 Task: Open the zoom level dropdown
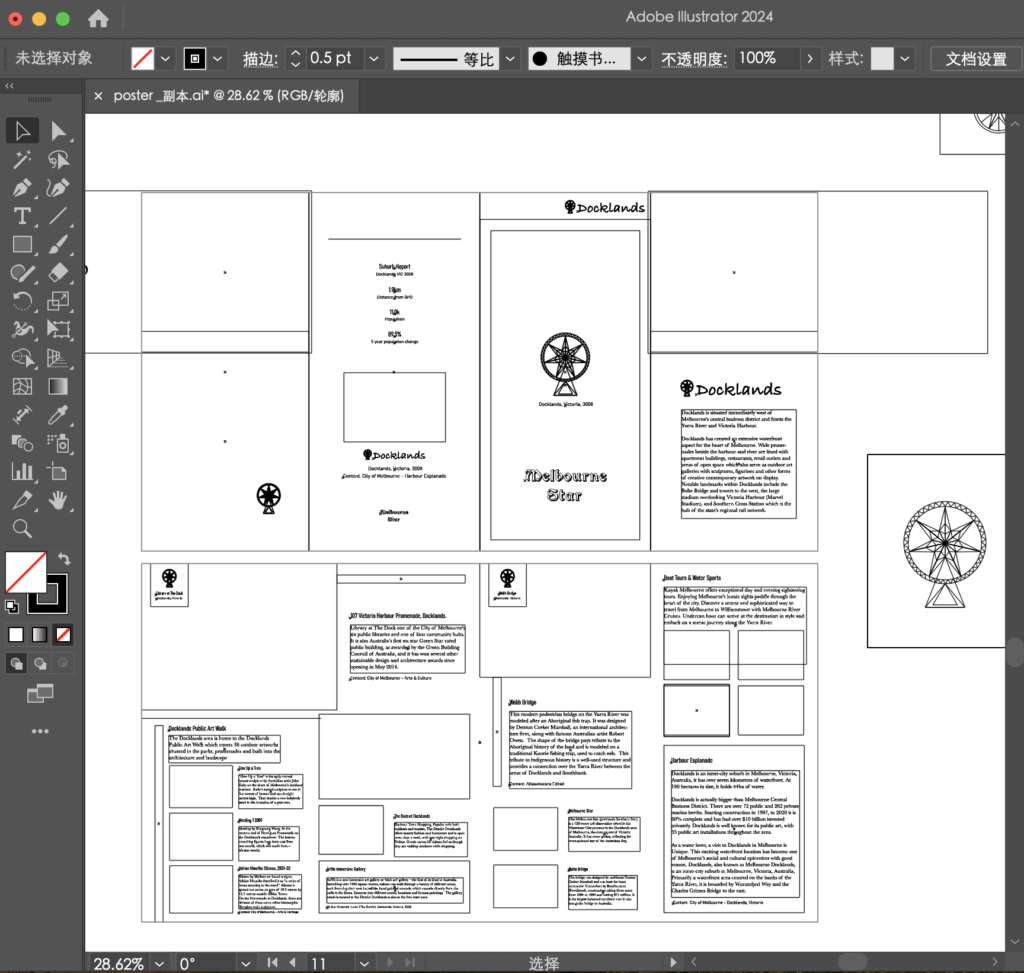[159, 963]
